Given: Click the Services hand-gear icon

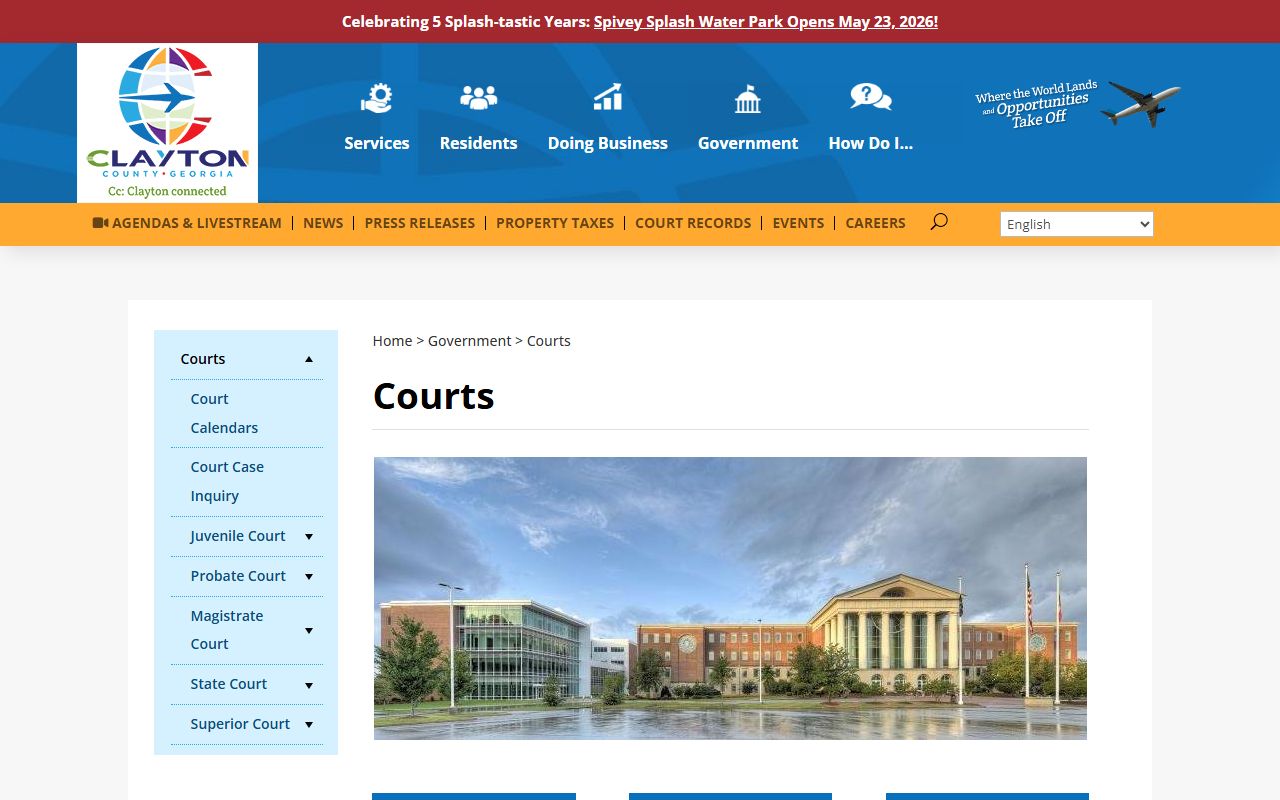Looking at the screenshot, I should (377, 98).
